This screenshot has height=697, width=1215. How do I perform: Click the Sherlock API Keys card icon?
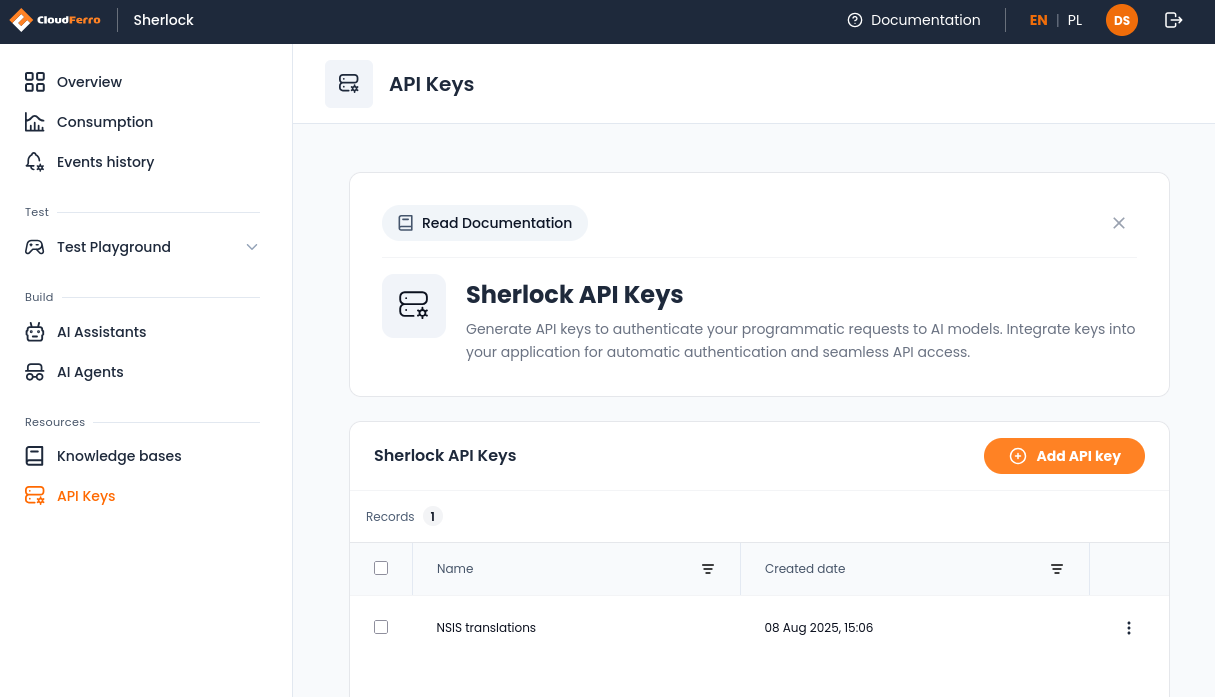click(414, 306)
